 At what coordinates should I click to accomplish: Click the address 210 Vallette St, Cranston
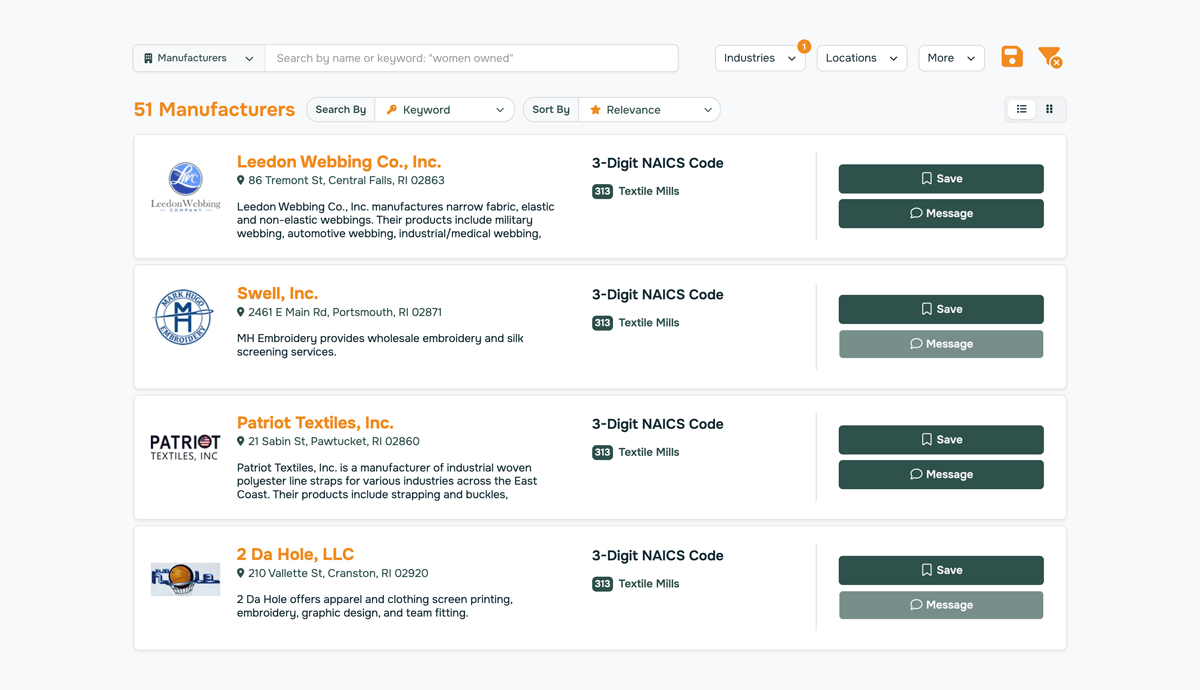[x=338, y=573]
